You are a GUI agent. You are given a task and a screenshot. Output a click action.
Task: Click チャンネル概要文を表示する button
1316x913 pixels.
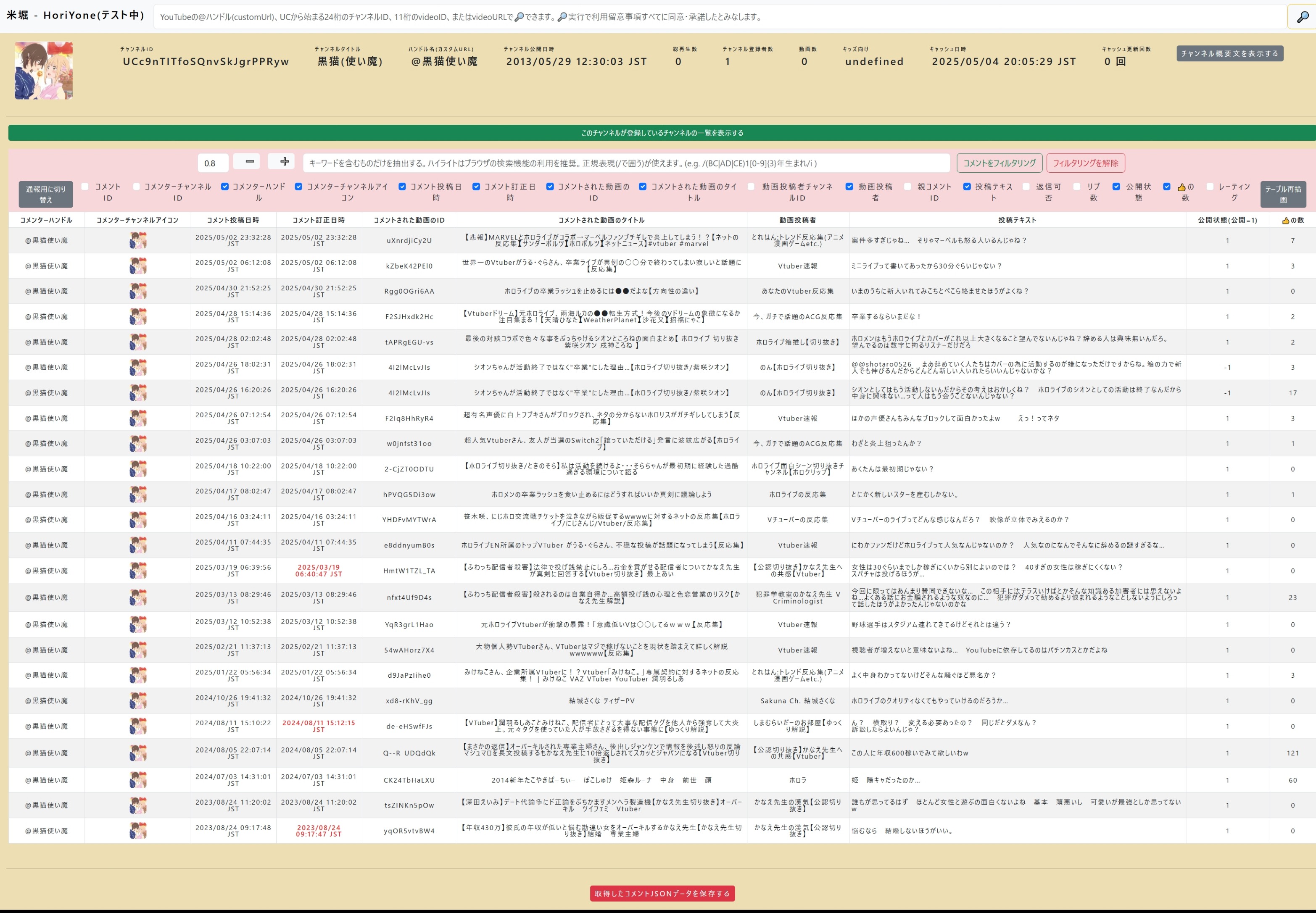click(1229, 53)
